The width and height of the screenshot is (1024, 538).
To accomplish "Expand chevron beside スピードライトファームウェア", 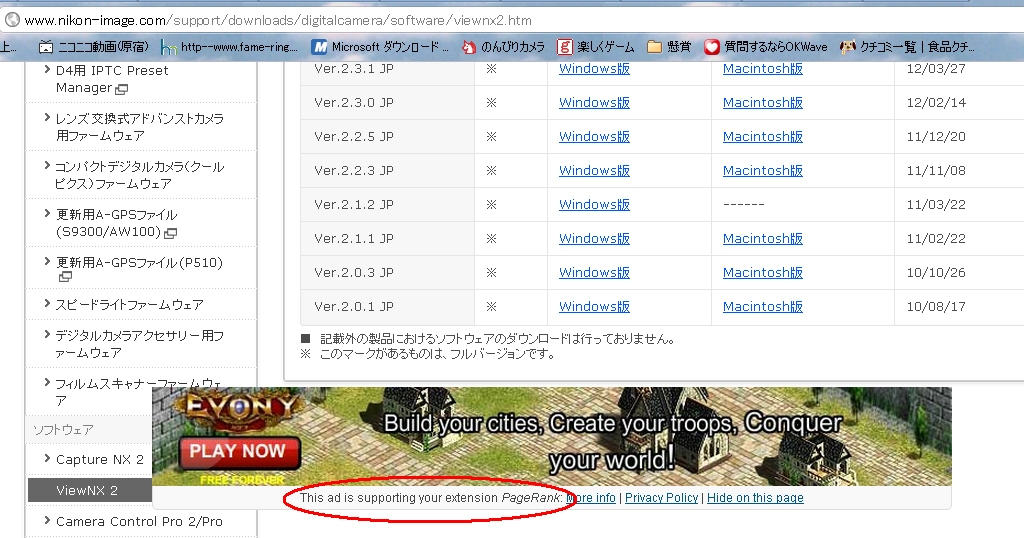I will (47, 304).
